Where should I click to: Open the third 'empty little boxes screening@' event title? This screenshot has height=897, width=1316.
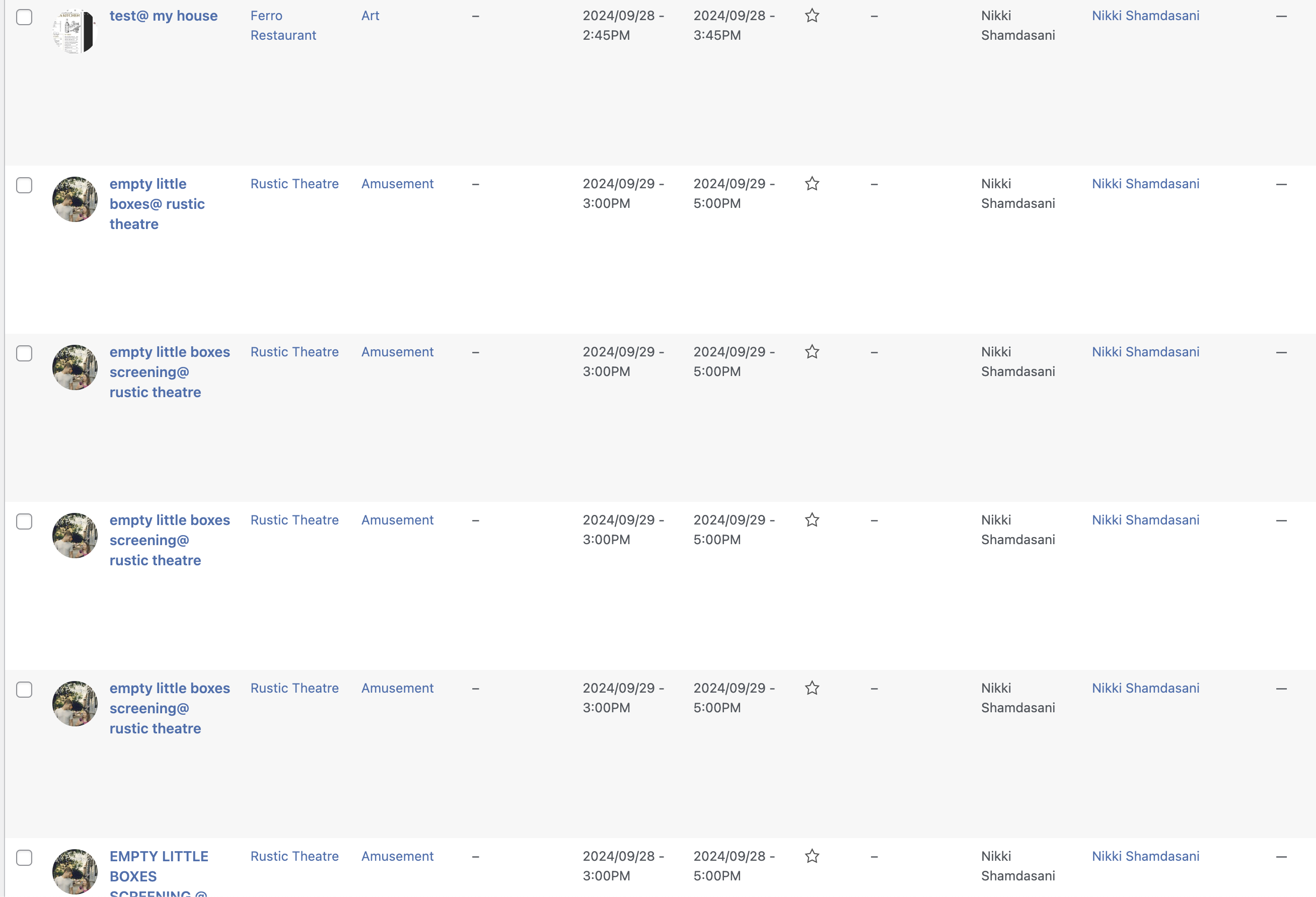(170, 709)
